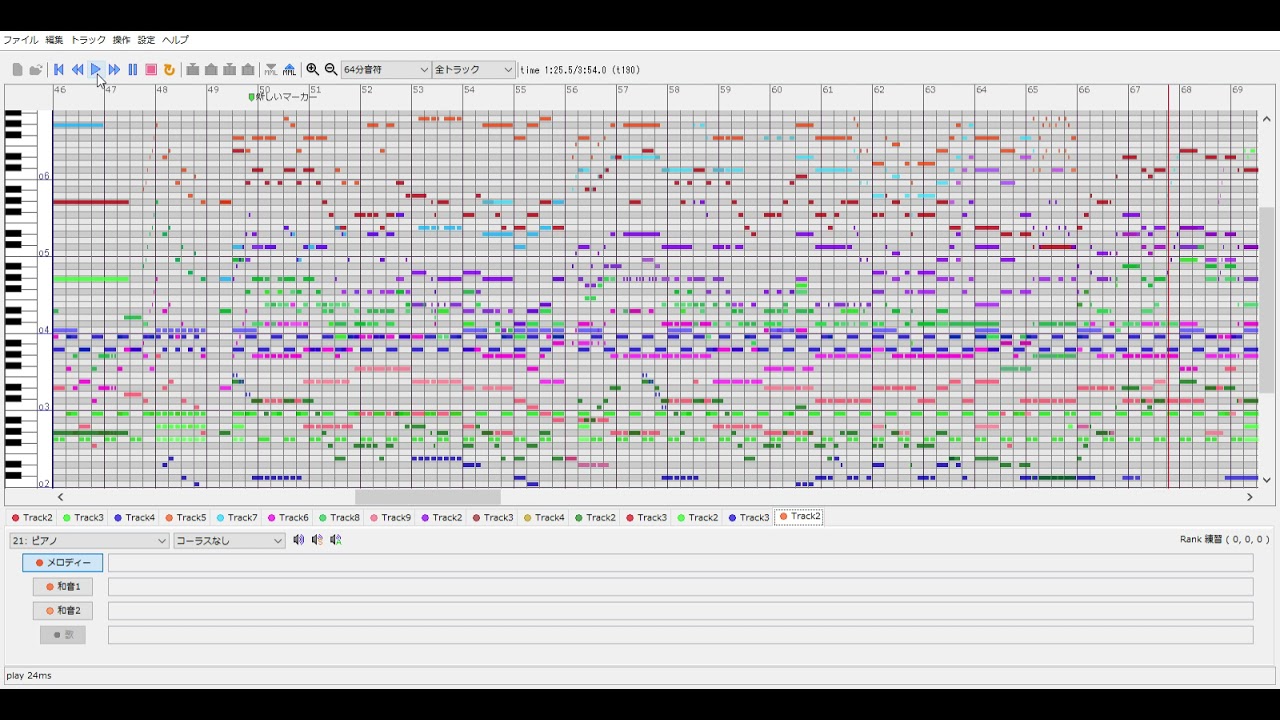Open the ファイル menu

point(20,40)
